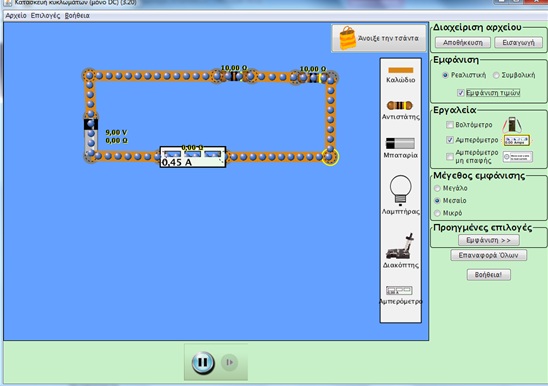Expand advanced options with Εμφάνιση >>
The height and width of the screenshot is (386, 548).
(x=489, y=240)
